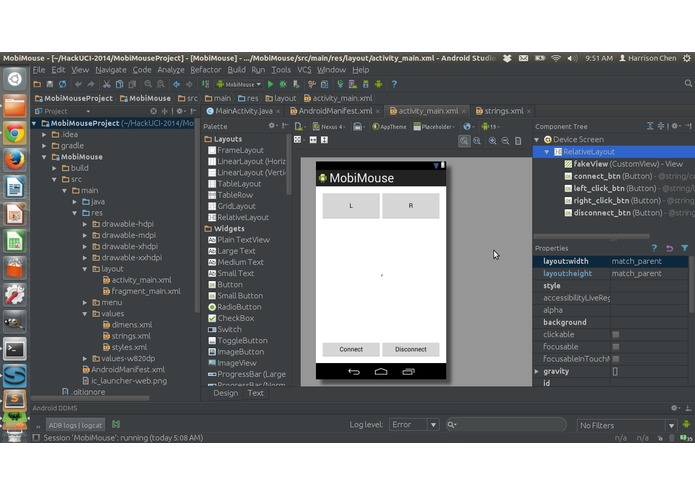Select ToggleButton in the Palette
Viewport: 695px width, 494px height.
coord(238,341)
